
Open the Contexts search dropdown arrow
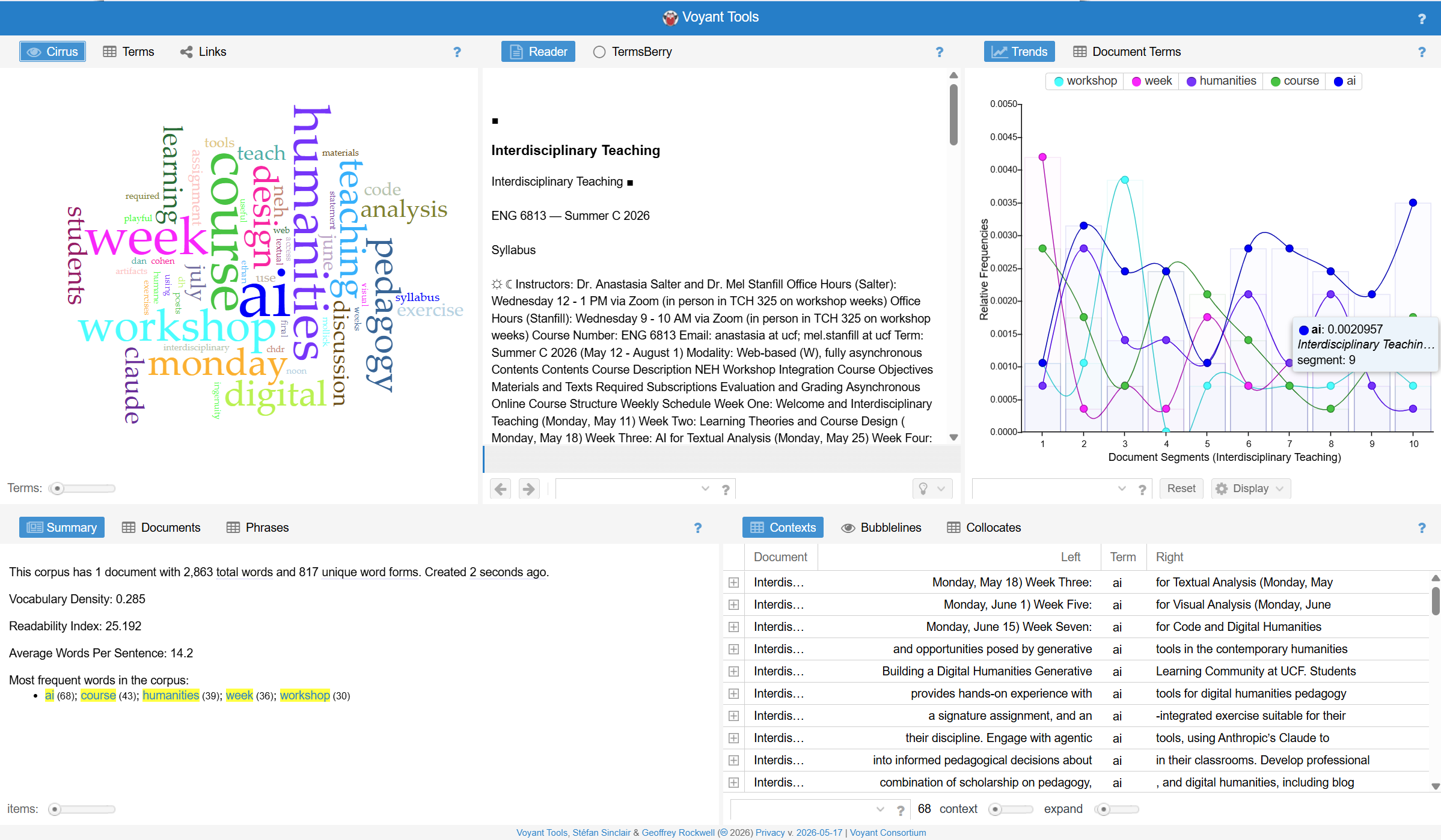880,809
